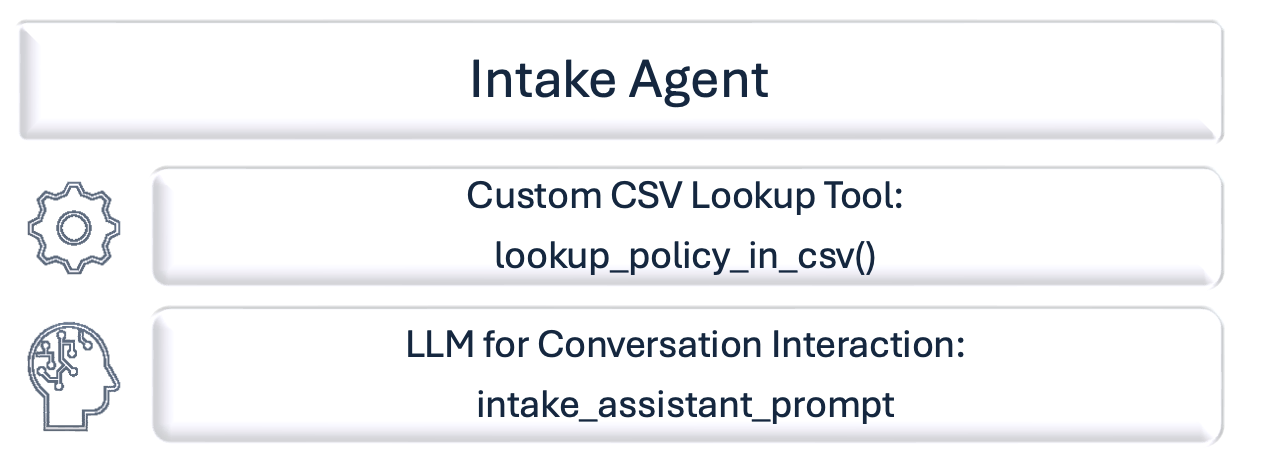Click the gear settings icon
The width and height of the screenshot is (1262, 462).
(72, 228)
